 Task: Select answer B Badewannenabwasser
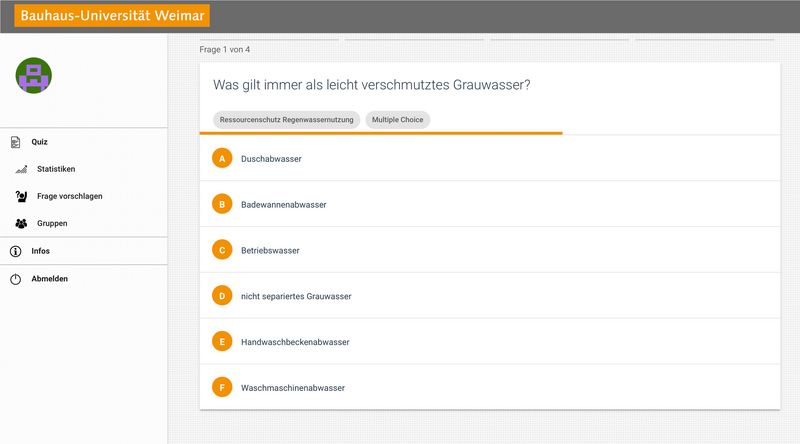pyautogui.click(x=490, y=204)
